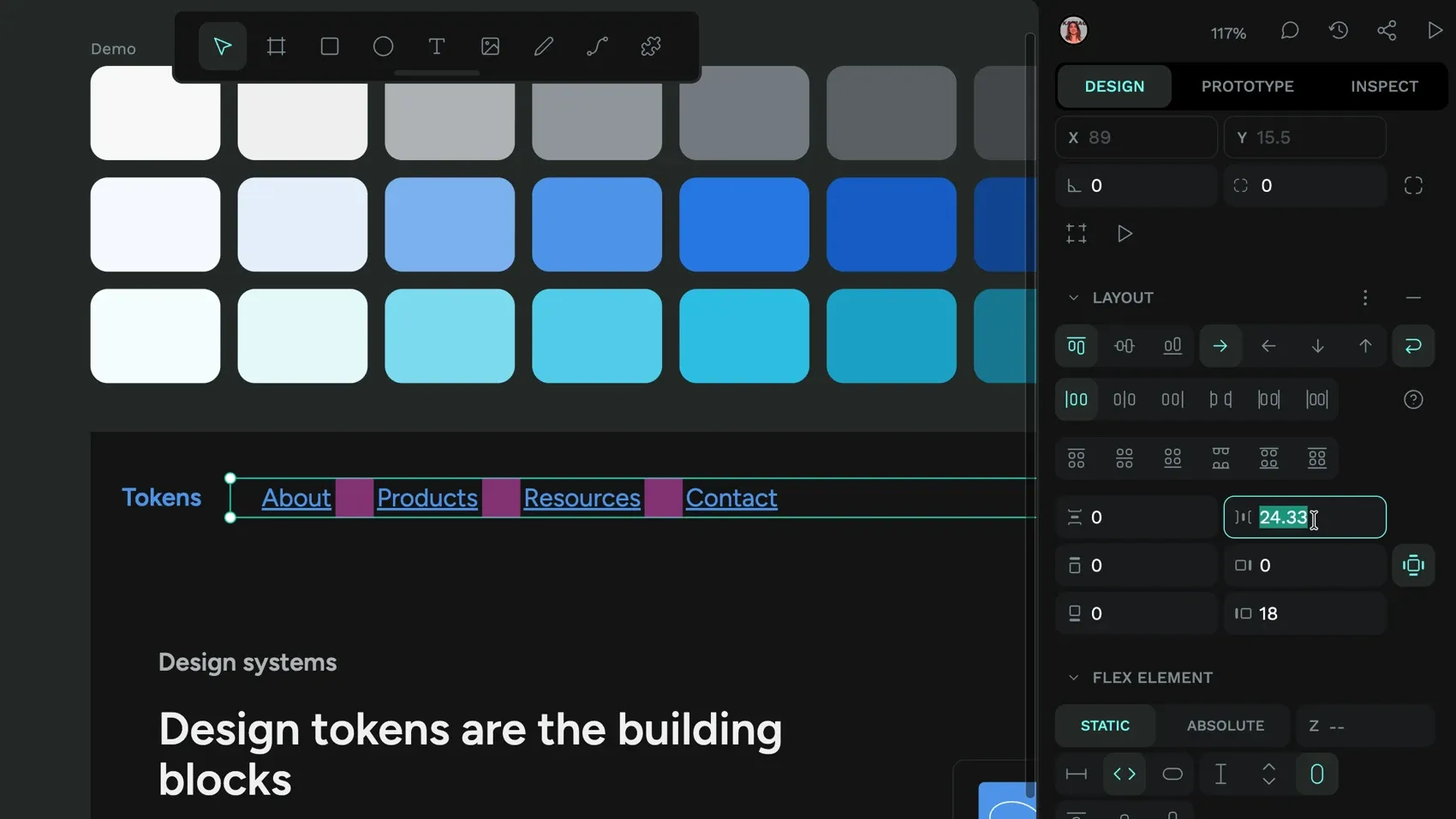The height and width of the screenshot is (819, 1456).
Task: Select the Board frame tool
Action: click(276, 46)
